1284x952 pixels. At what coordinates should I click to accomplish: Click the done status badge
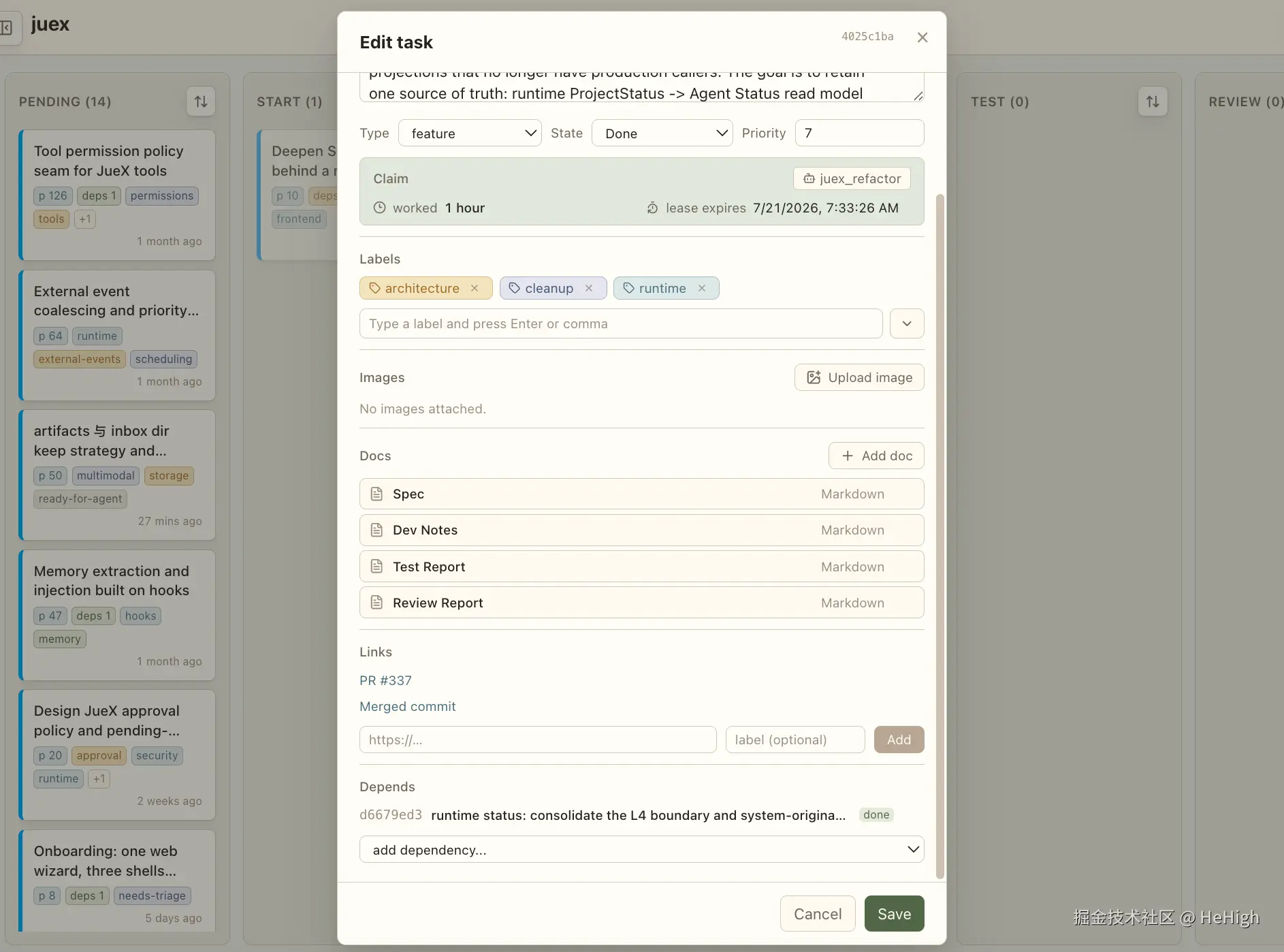tap(876, 815)
